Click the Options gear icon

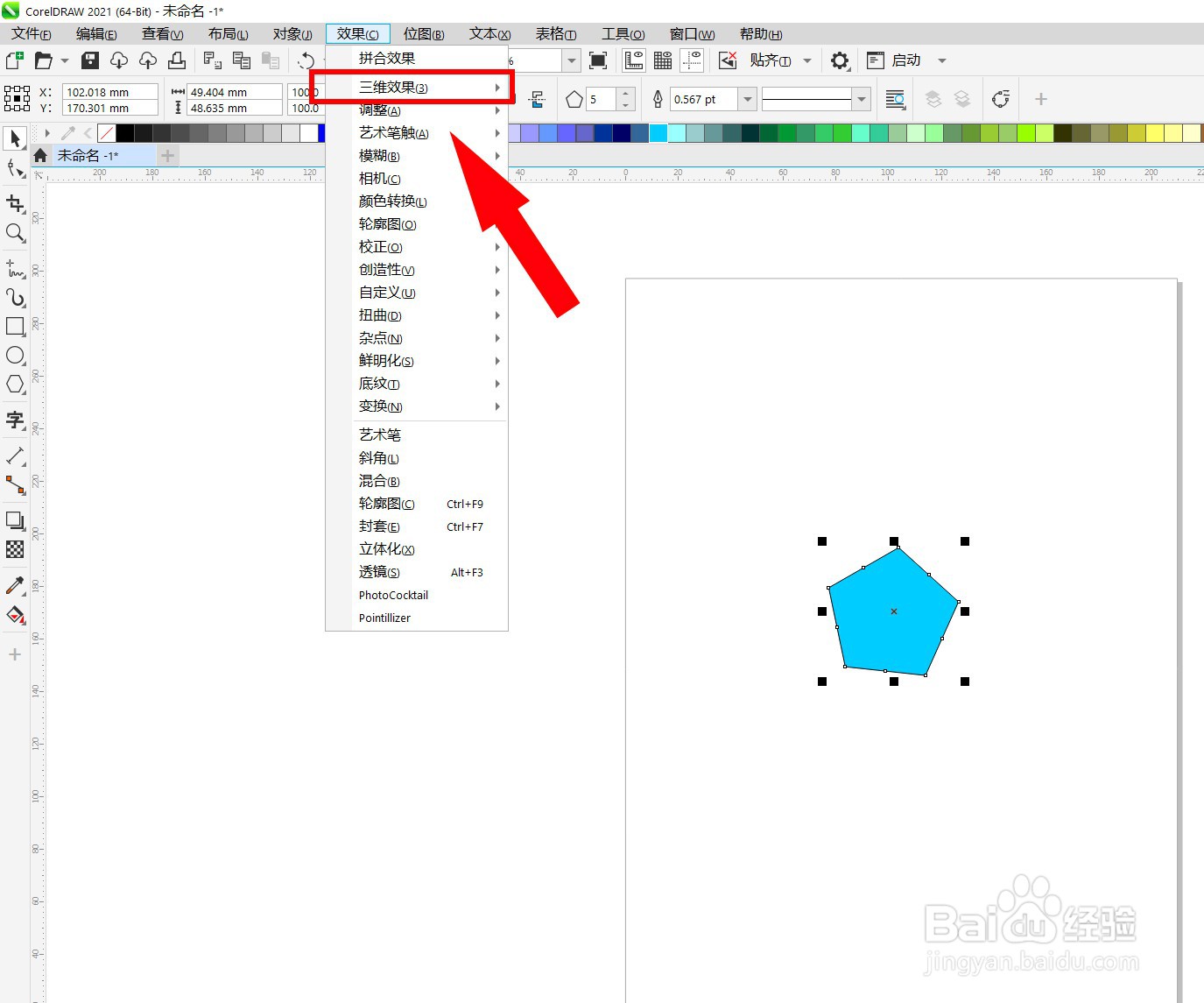[840, 60]
